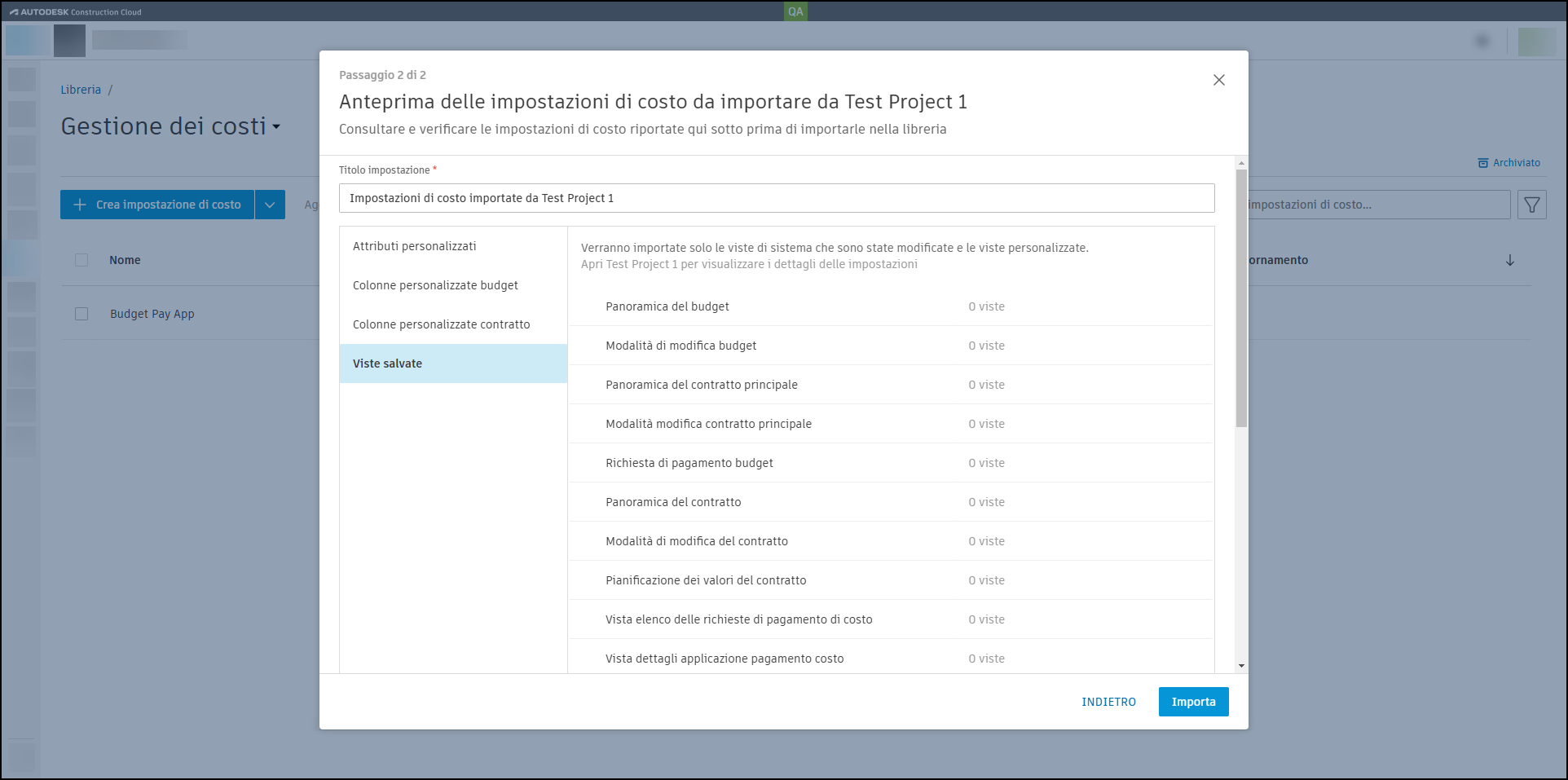This screenshot has height=780, width=1568.
Task: Check the Budget Pay App row checkbox
Action: click(x=81, y=314)
